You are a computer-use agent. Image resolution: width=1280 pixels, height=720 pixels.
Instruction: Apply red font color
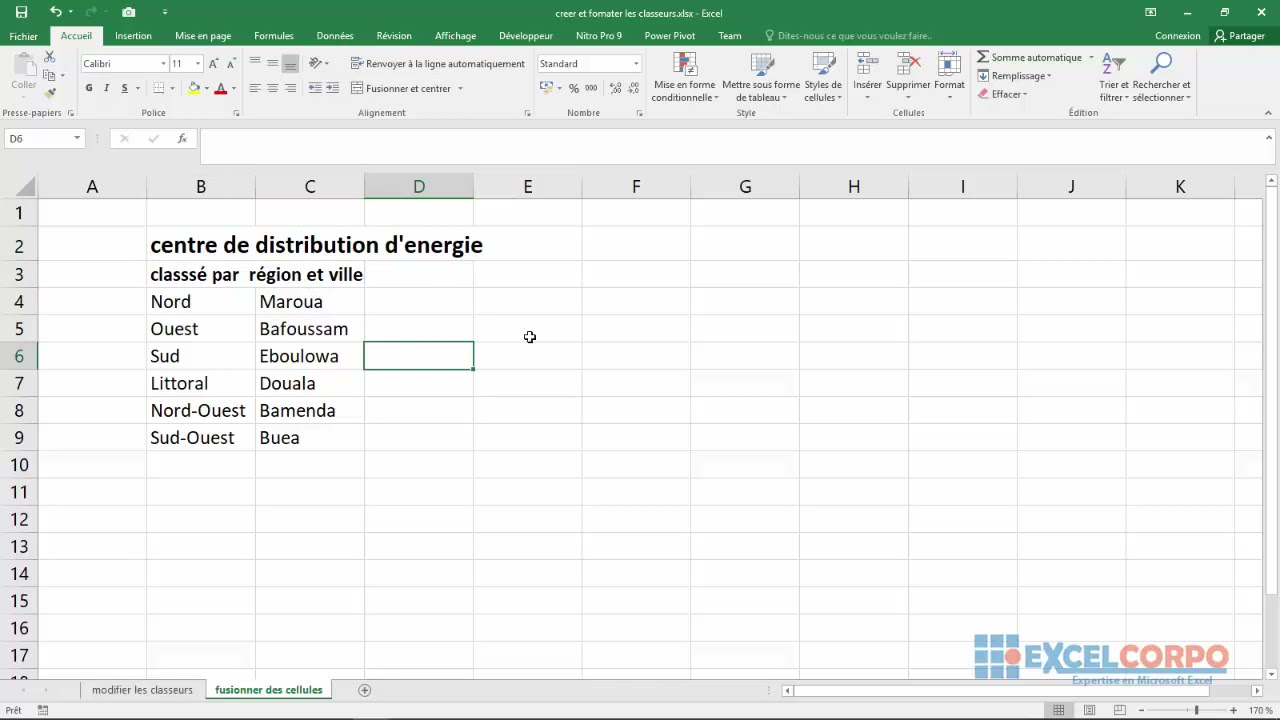pyautogui.click(x=221, y=88)
